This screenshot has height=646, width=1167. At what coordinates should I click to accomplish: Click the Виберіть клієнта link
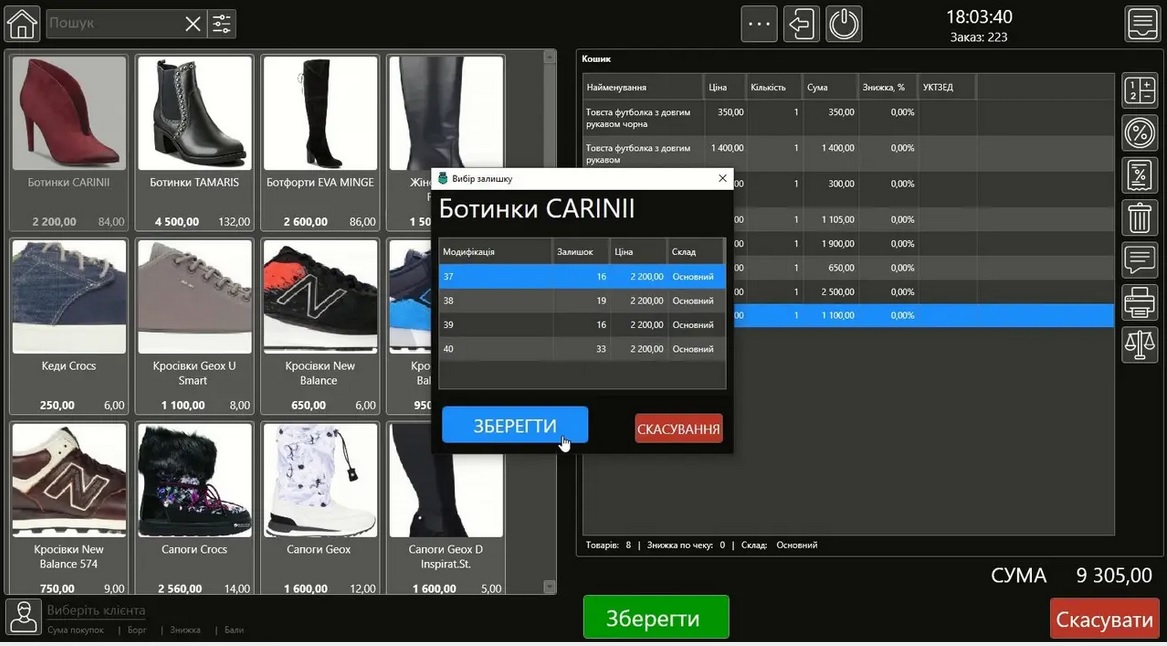coord(96,610)
